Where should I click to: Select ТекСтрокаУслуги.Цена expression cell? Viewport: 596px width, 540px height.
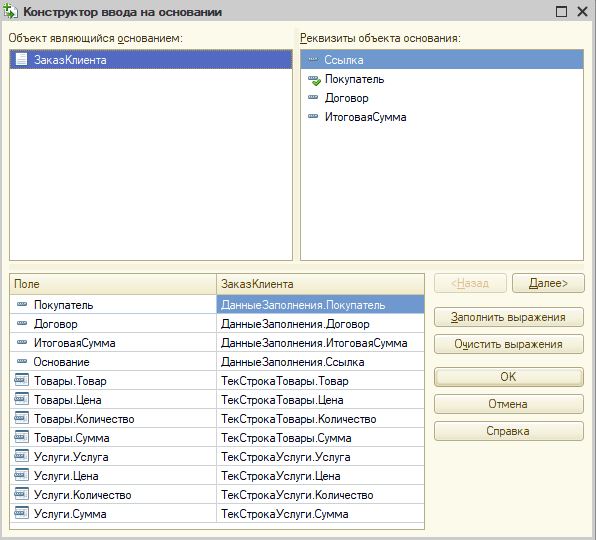click(x=320, y=475)
